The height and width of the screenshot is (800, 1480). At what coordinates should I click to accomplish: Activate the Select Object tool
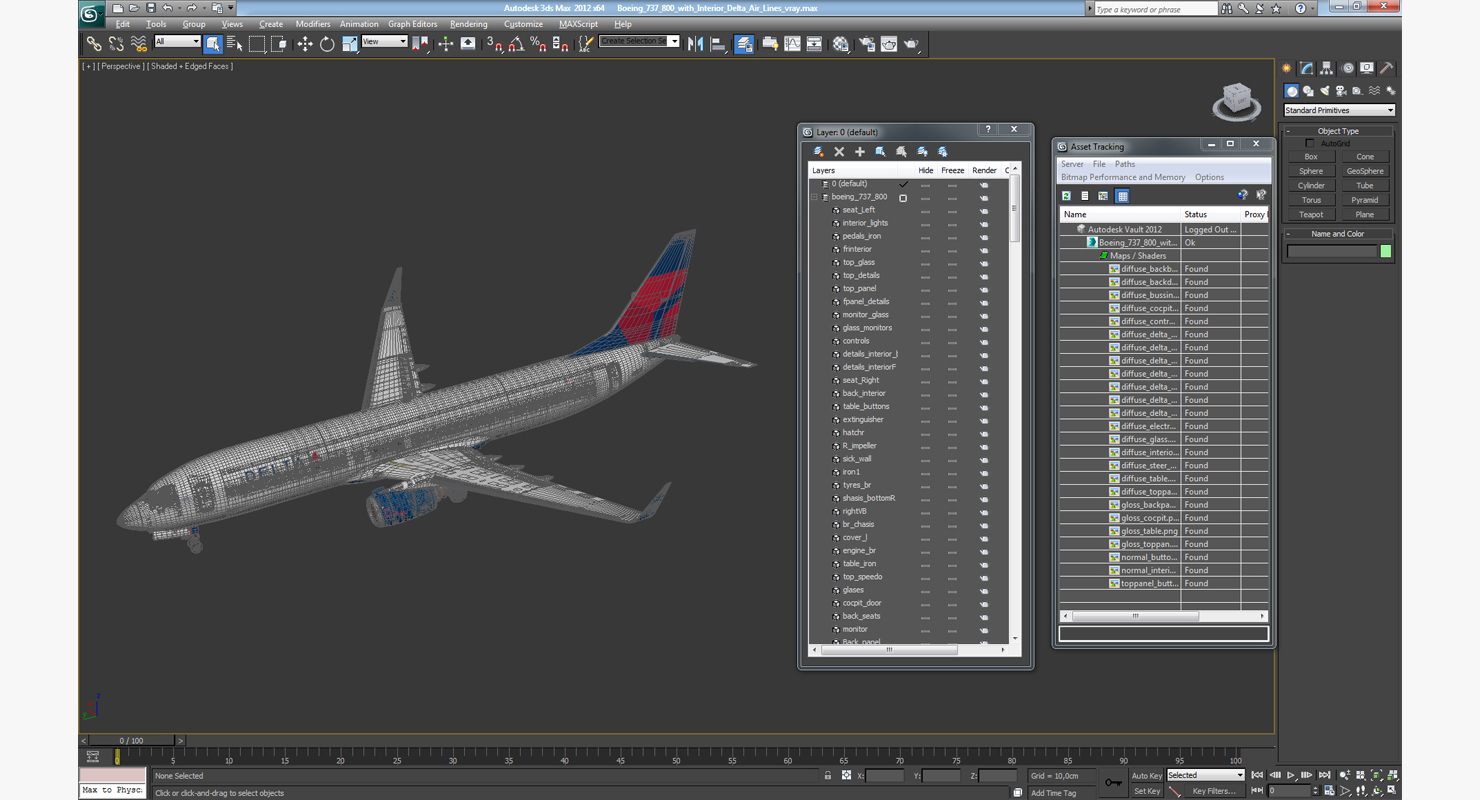click(213, 43)
